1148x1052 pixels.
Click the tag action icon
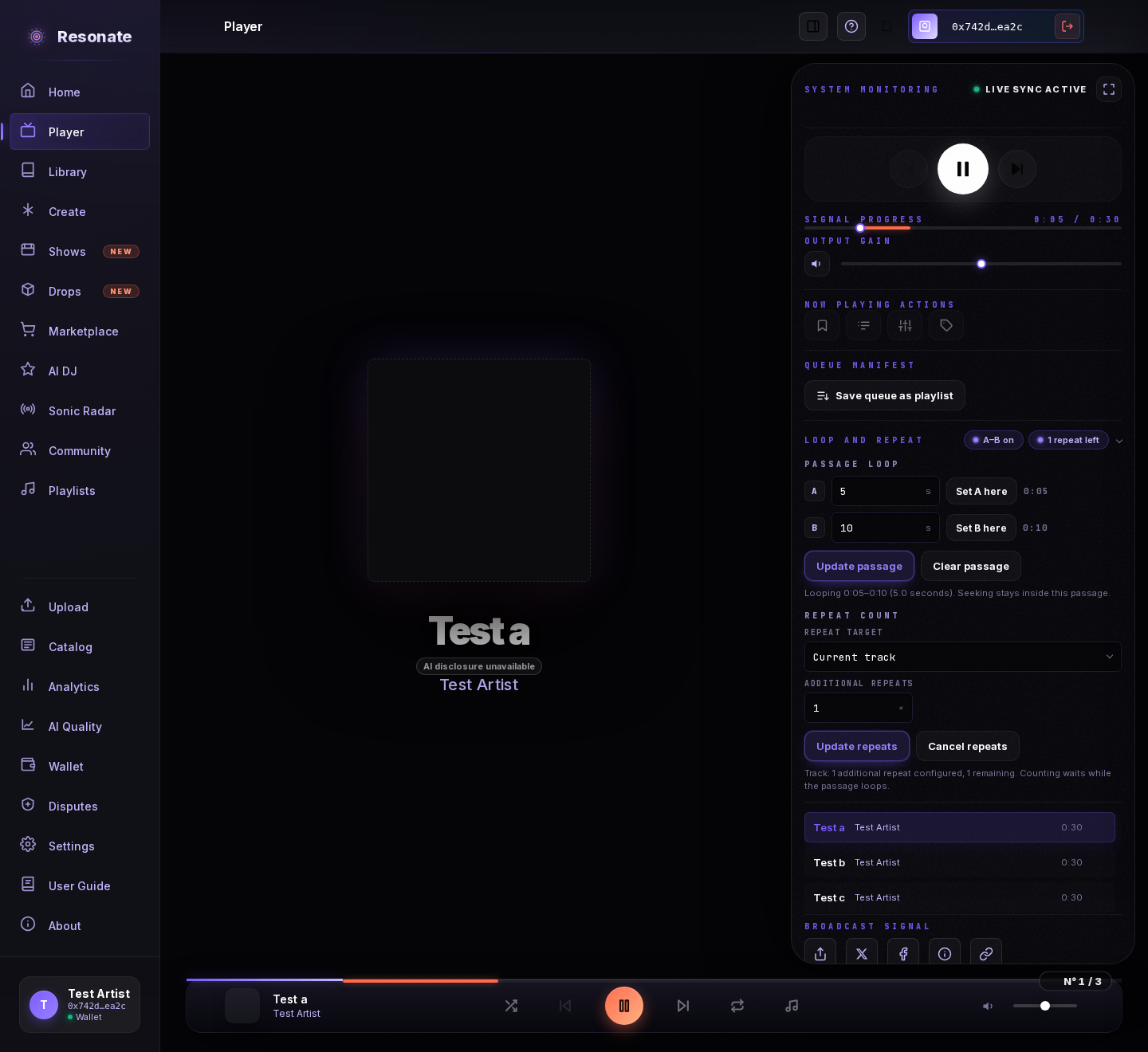click(x=946, y=325)
